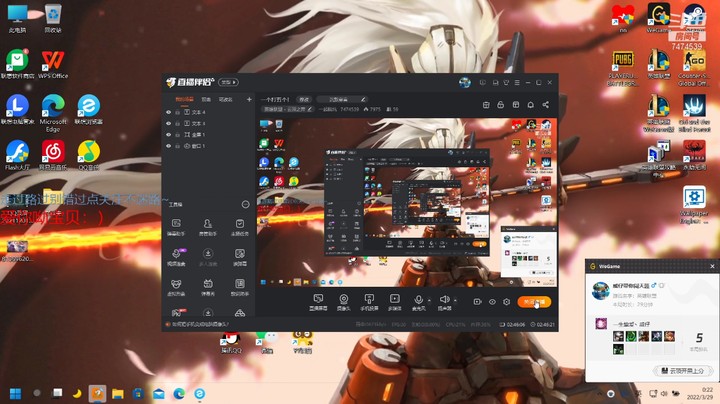Hide the 全屏 1 layer with its eye icon
The image size is (720, 404).
pyautogui.click(x=169, y=135)
